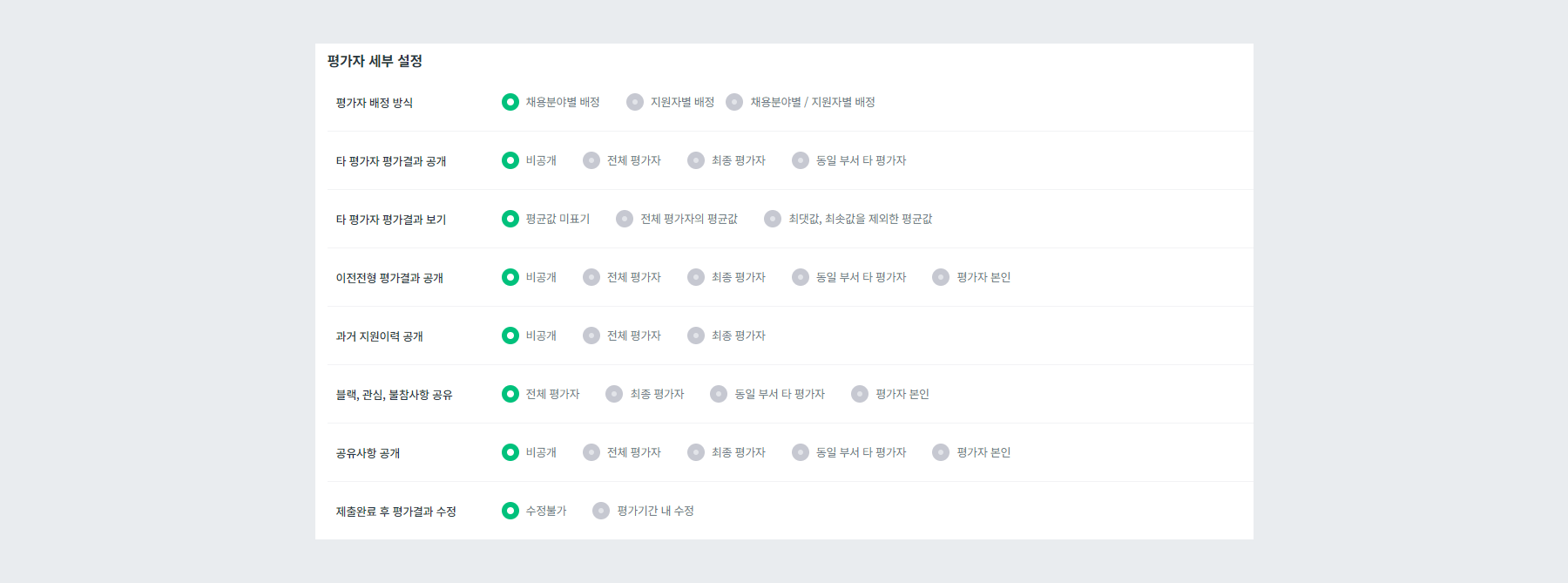This screenshot has height=583, width=1568.
Task: Select 최종 평가자 for 이전전형 평가결과 공개
Action: pos(695,276)
